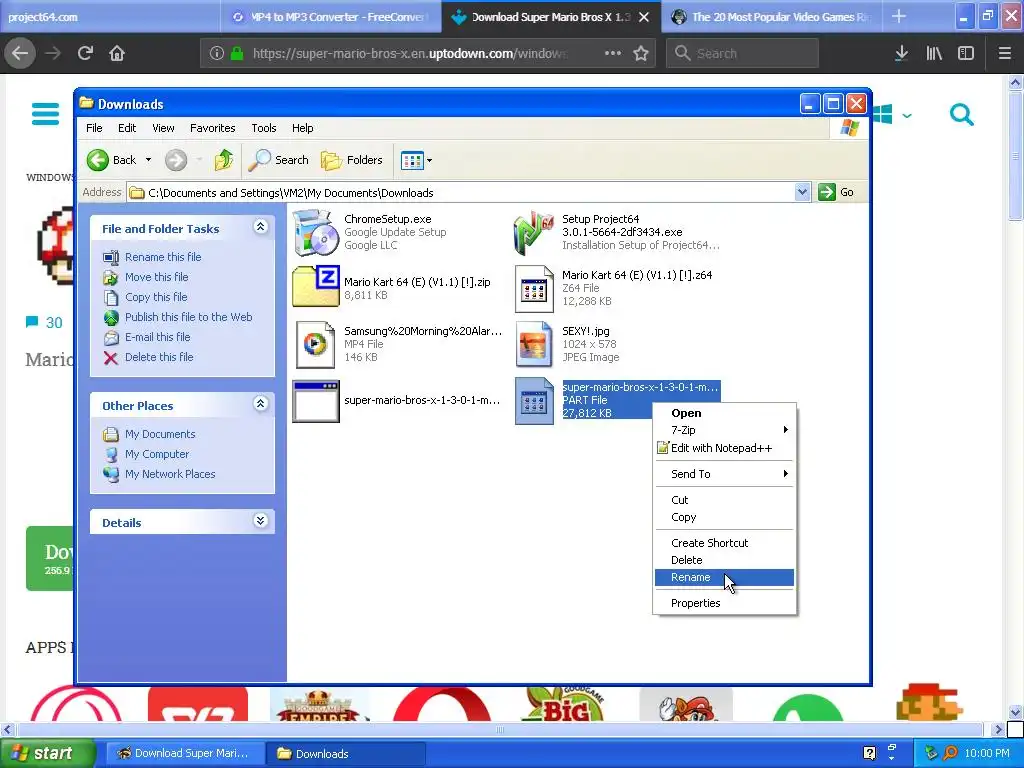Viewport: 1024px width, 768px height.
Task: Click the Search toolbar button
Action: [278, 160]
